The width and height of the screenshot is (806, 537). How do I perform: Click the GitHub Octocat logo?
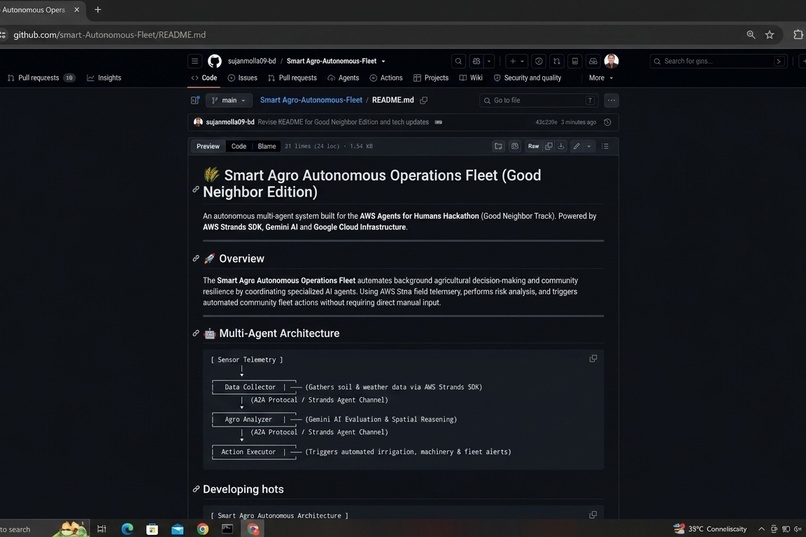214,61
